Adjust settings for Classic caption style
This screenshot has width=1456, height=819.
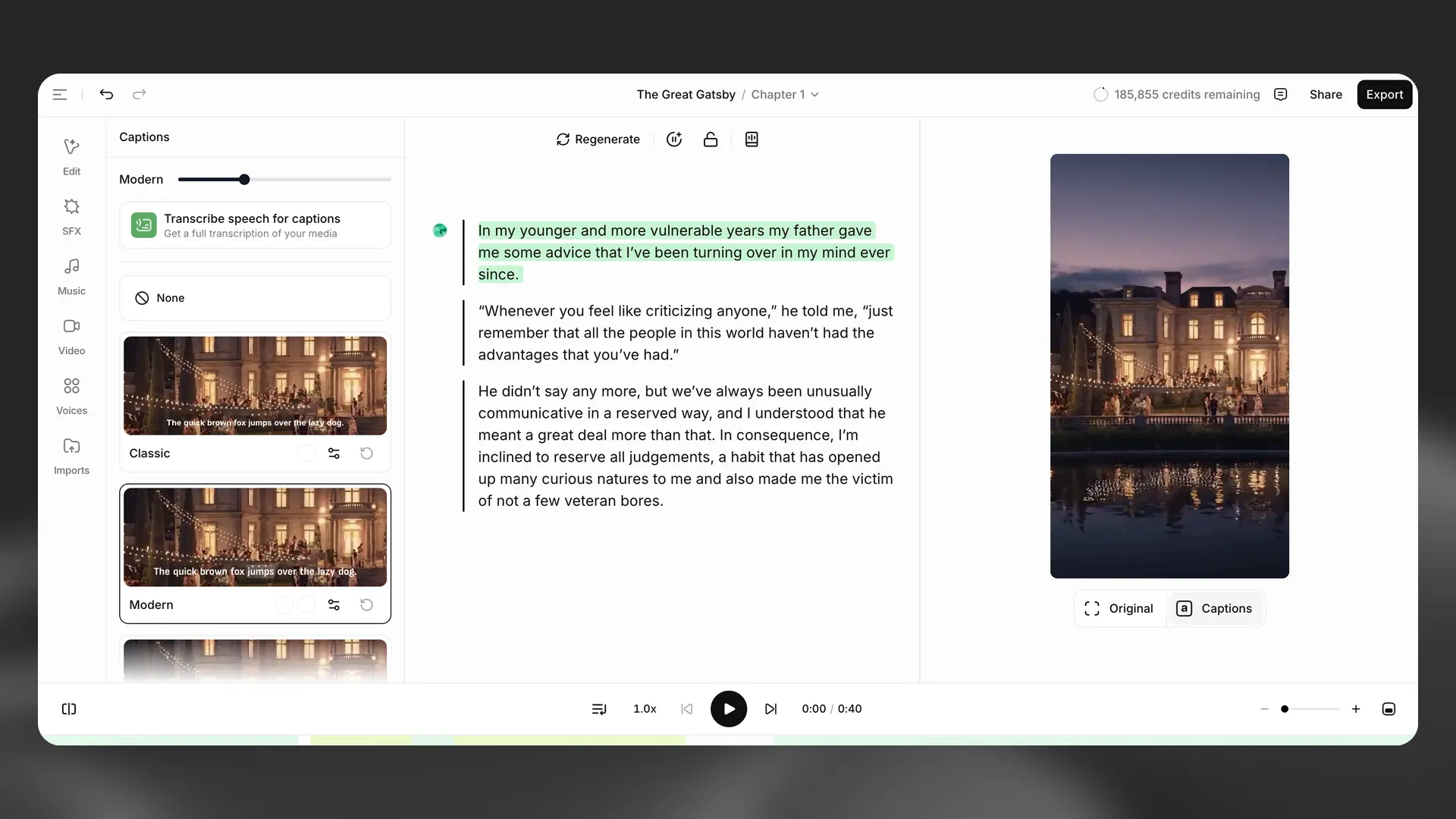tap(334, 453)
